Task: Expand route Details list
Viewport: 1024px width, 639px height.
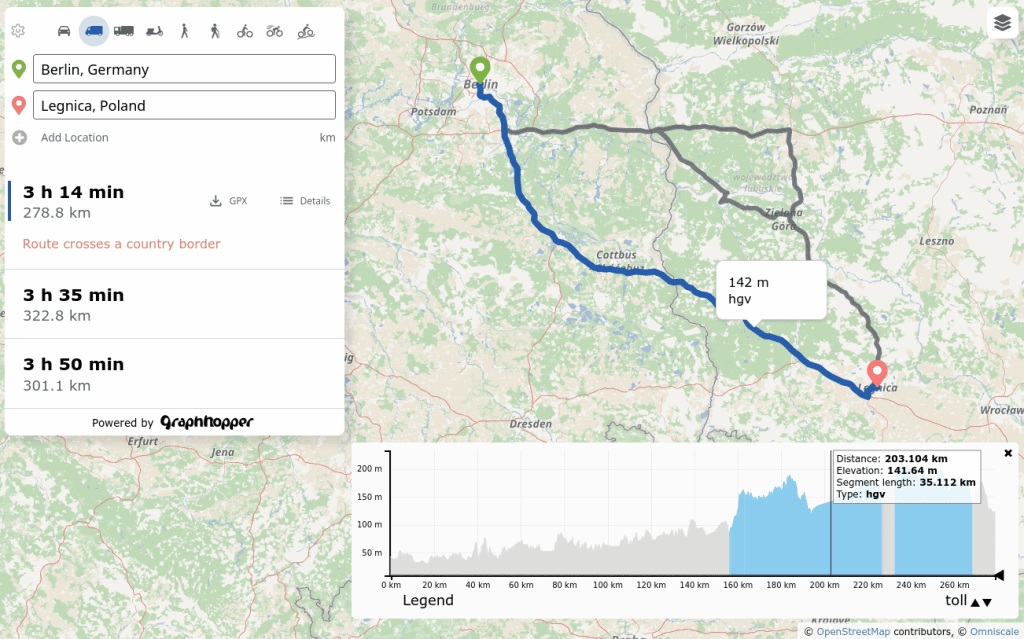Action: click(305, 201)
